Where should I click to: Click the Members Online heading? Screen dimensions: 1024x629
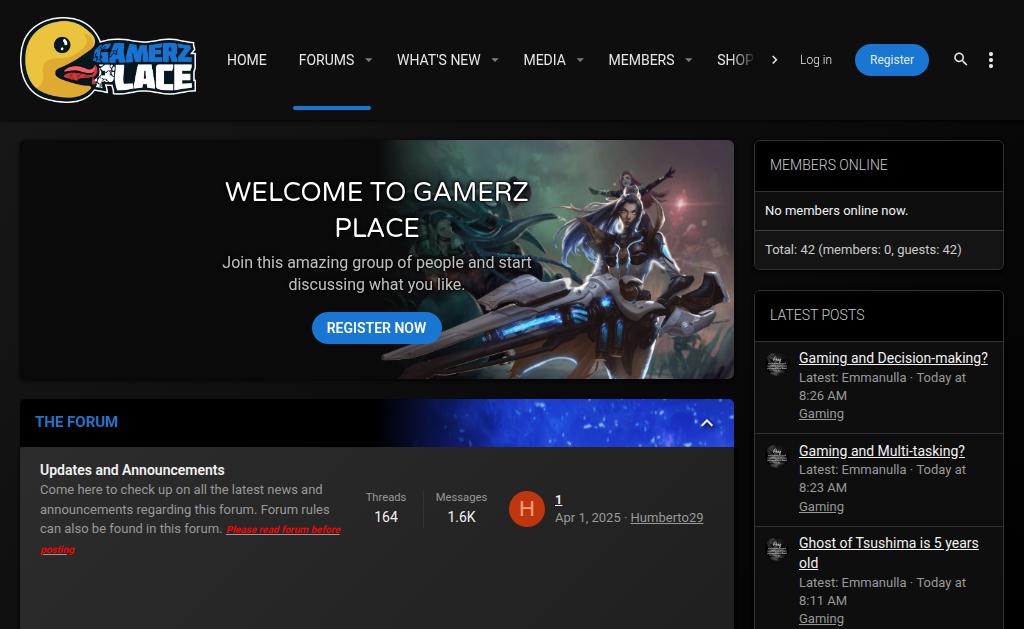pyautogui.click(x=828, y=165)
